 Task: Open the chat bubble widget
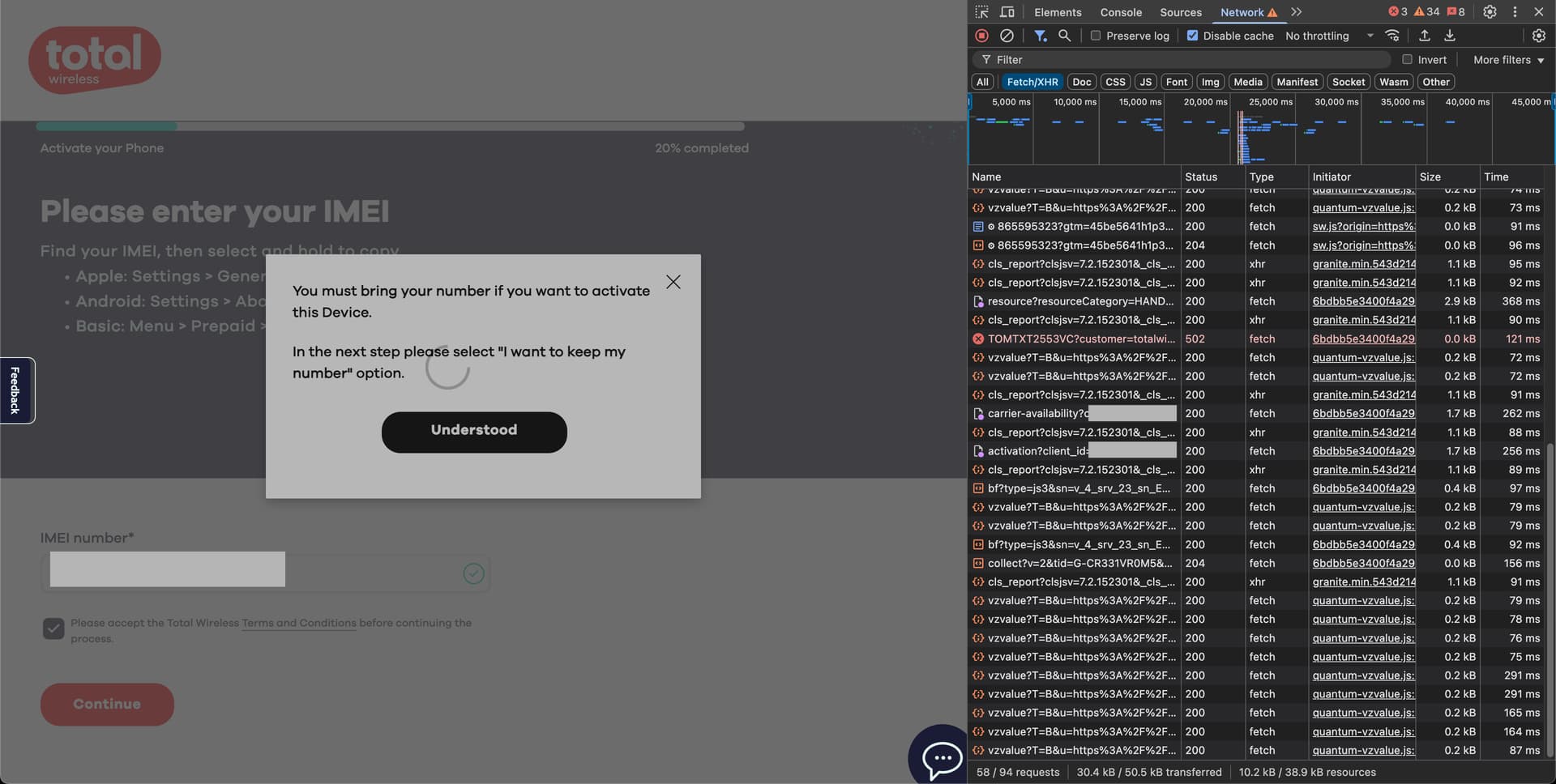tap(942, 759)
